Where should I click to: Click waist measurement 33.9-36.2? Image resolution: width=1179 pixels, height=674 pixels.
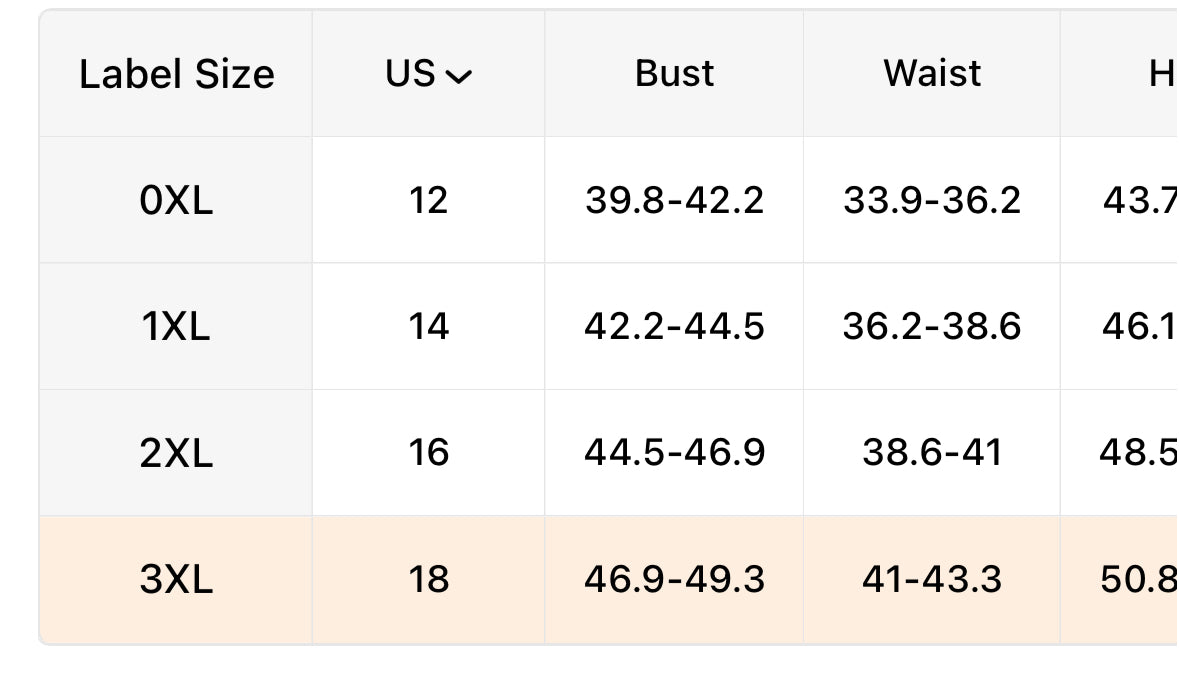(932, 201)
